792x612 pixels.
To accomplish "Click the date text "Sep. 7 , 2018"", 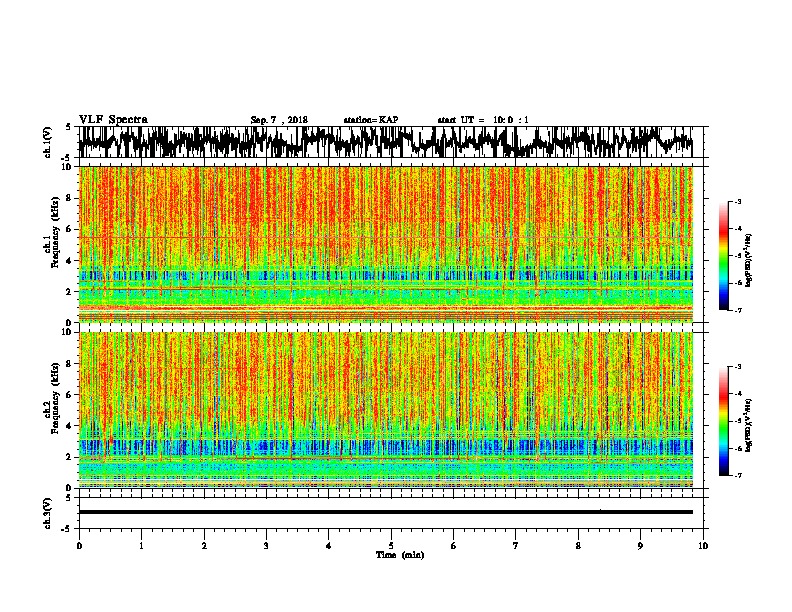I will coord(279,120).
